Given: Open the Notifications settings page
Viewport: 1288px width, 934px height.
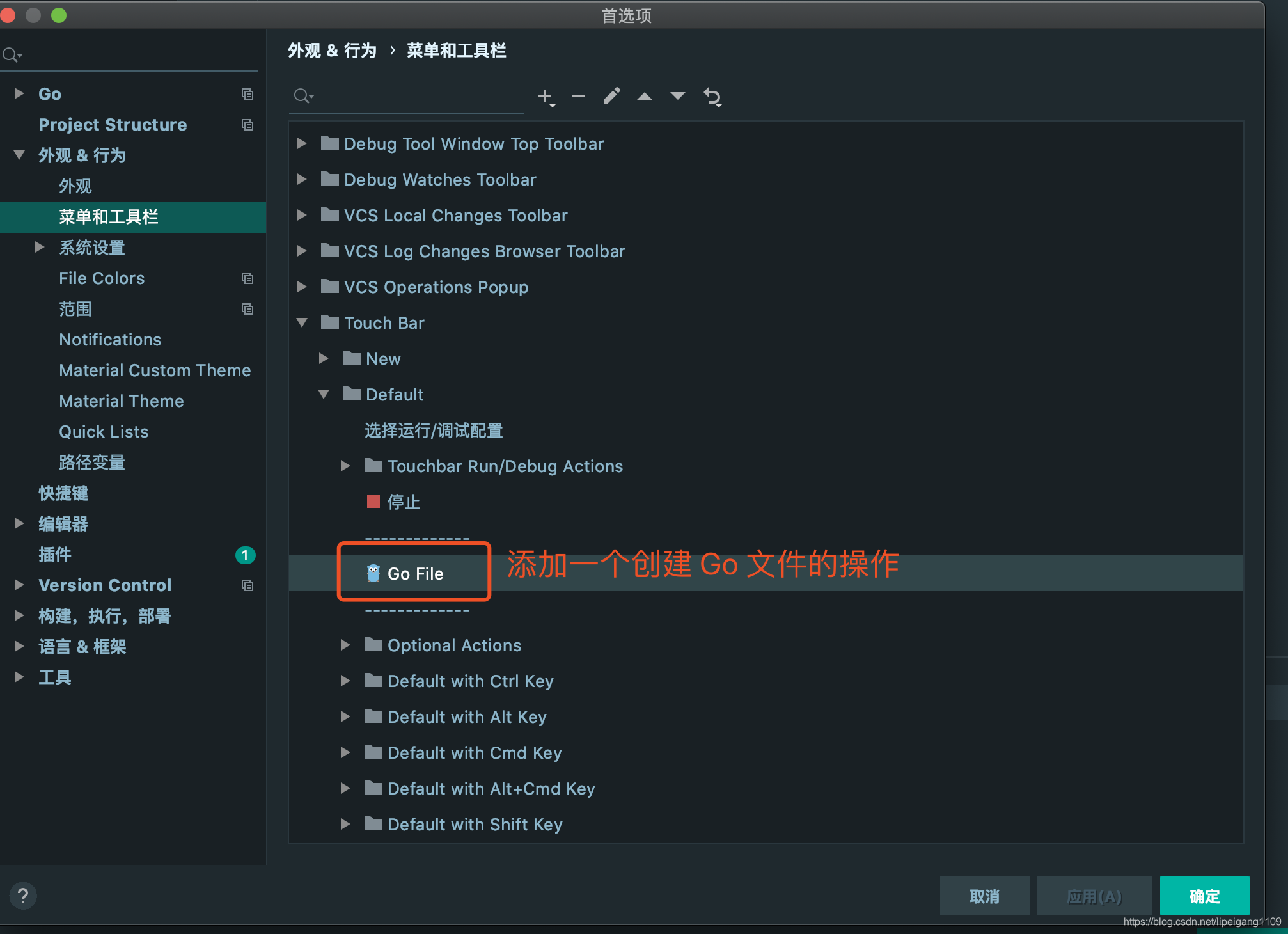Looking at the screenshot, I should [x=110, y=340].
